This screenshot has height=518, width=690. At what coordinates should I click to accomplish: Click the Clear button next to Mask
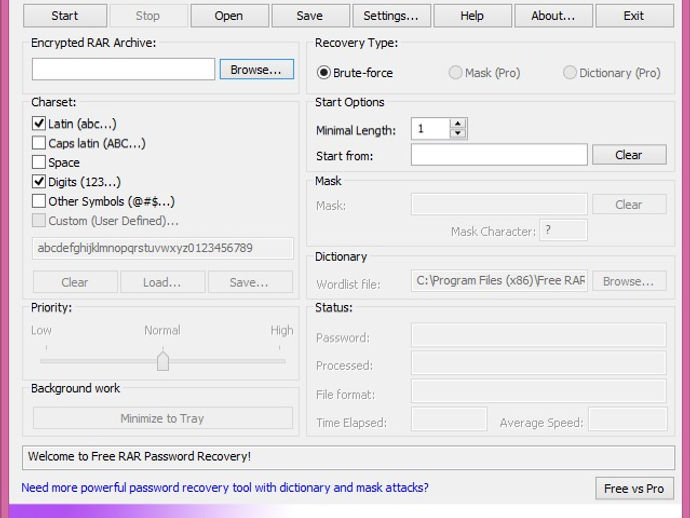pos(629,205)
